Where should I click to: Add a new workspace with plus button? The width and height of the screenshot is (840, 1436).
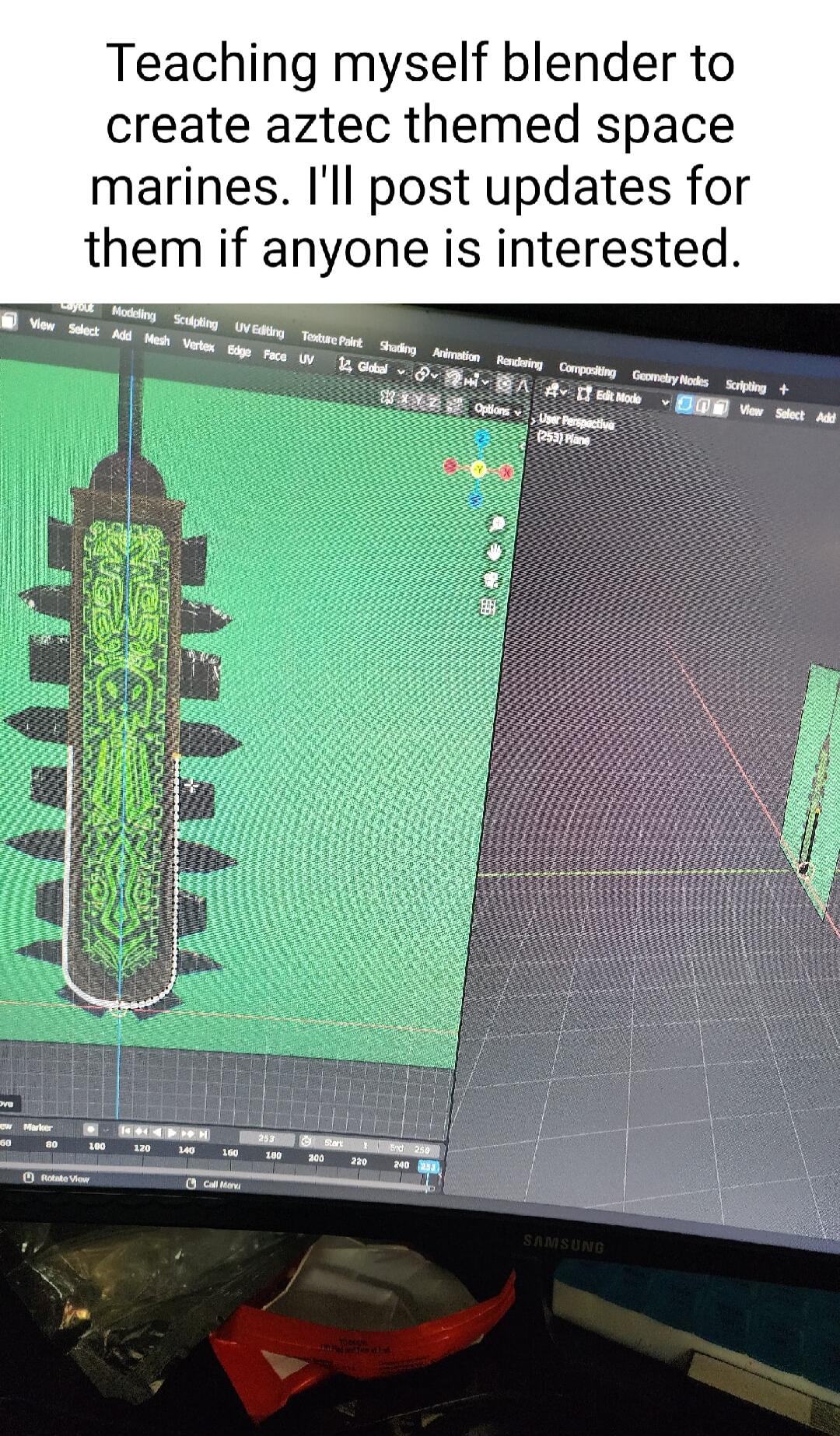[x=783, y=389]
